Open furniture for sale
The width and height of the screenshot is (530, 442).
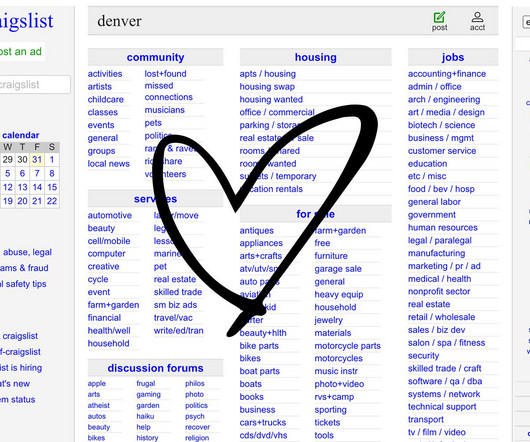click(x=331, y=256)
